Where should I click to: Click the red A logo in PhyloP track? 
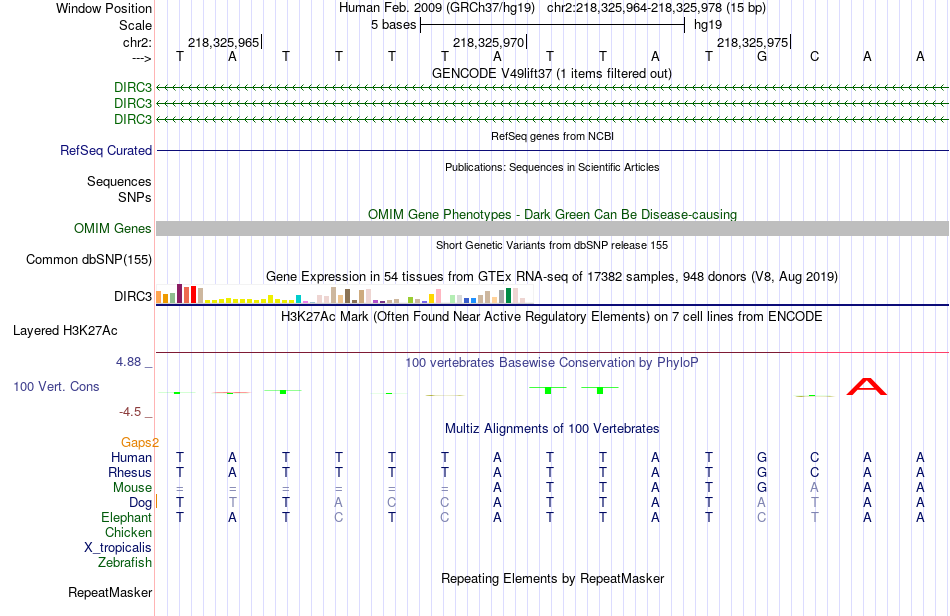pyautogui.click(x=867, y=386)
